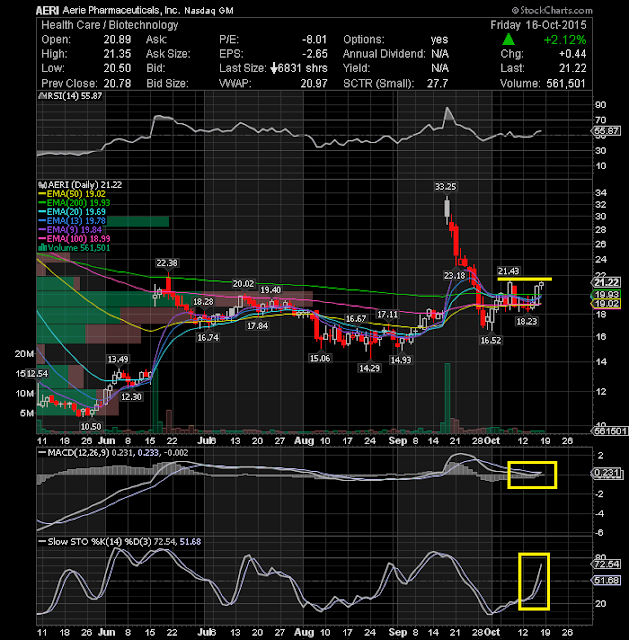Click the P/E value -8.01
Screen dimensions: 629x640
click(314, 40)
